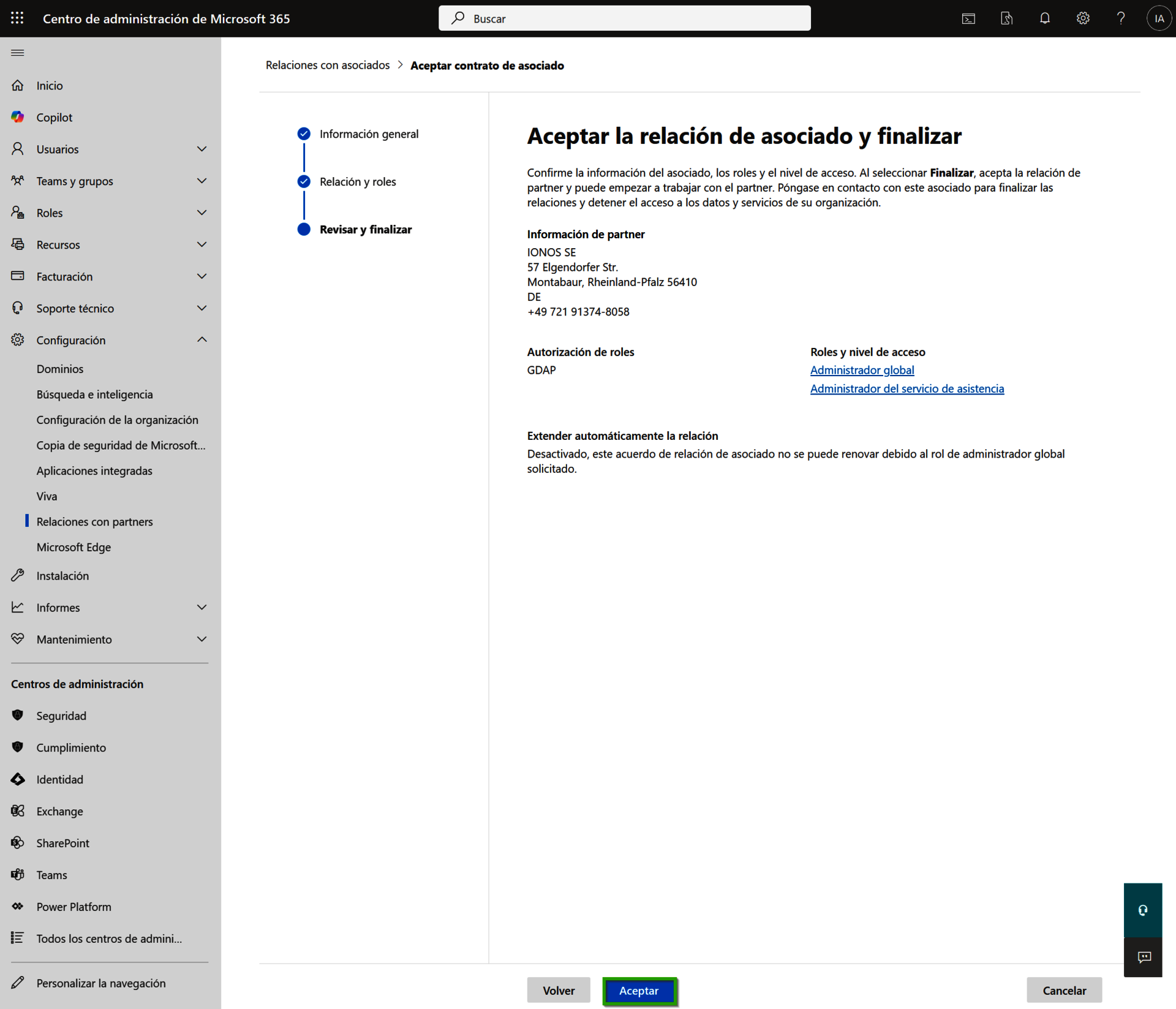Image resolution: width=1176 pixels, height=1009 pixels.
Task: Open Dominios under Configuración
Action: point(60,369)
